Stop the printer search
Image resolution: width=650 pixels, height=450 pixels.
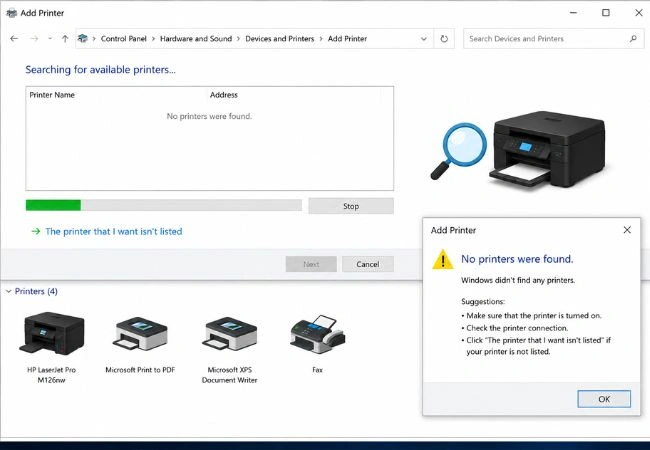pos(351,206)
